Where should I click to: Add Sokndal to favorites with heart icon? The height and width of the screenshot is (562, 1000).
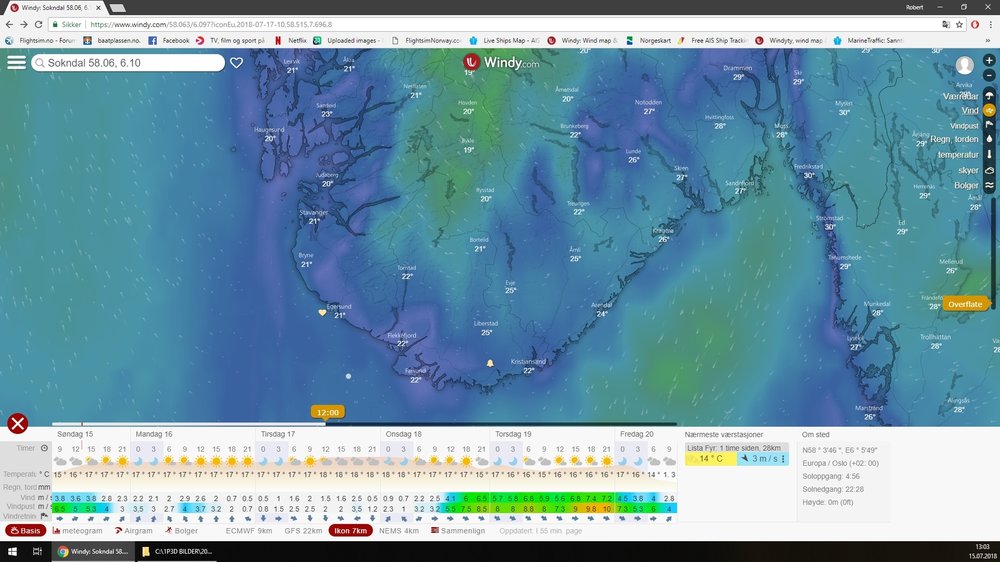[x=237, y=63]
